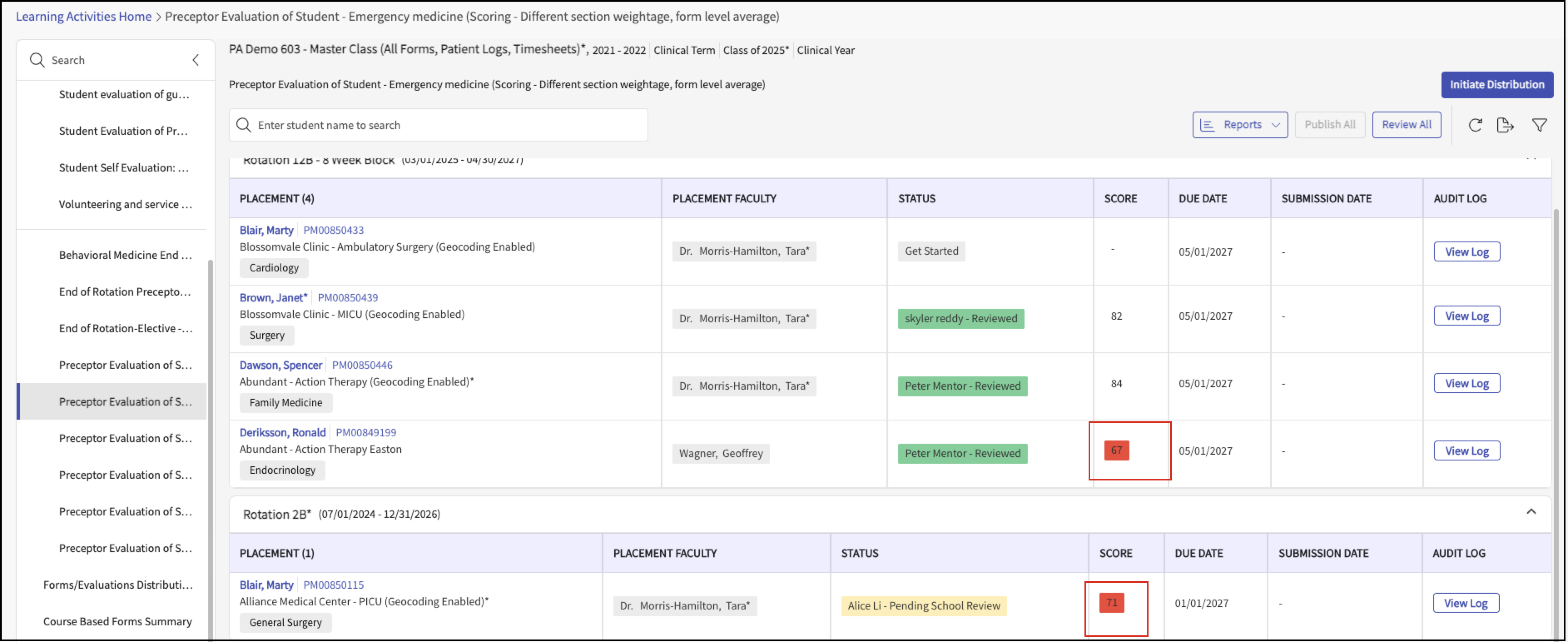
Task: Click the Review All button
Action: click(1406, 125)
